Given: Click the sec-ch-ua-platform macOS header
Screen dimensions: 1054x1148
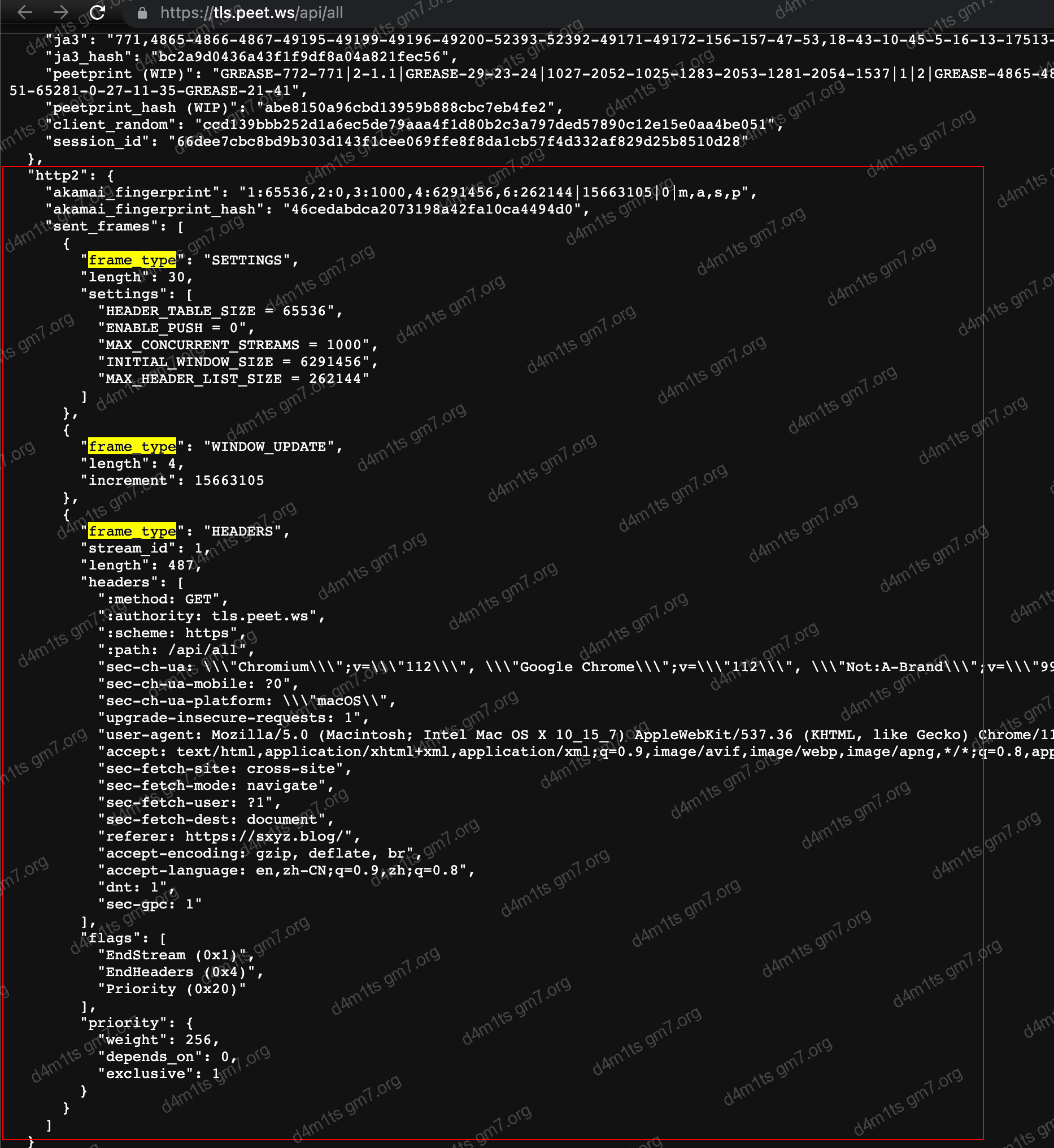Looking at the screenshot, I should pyautogui.click(x=247, y=701).
